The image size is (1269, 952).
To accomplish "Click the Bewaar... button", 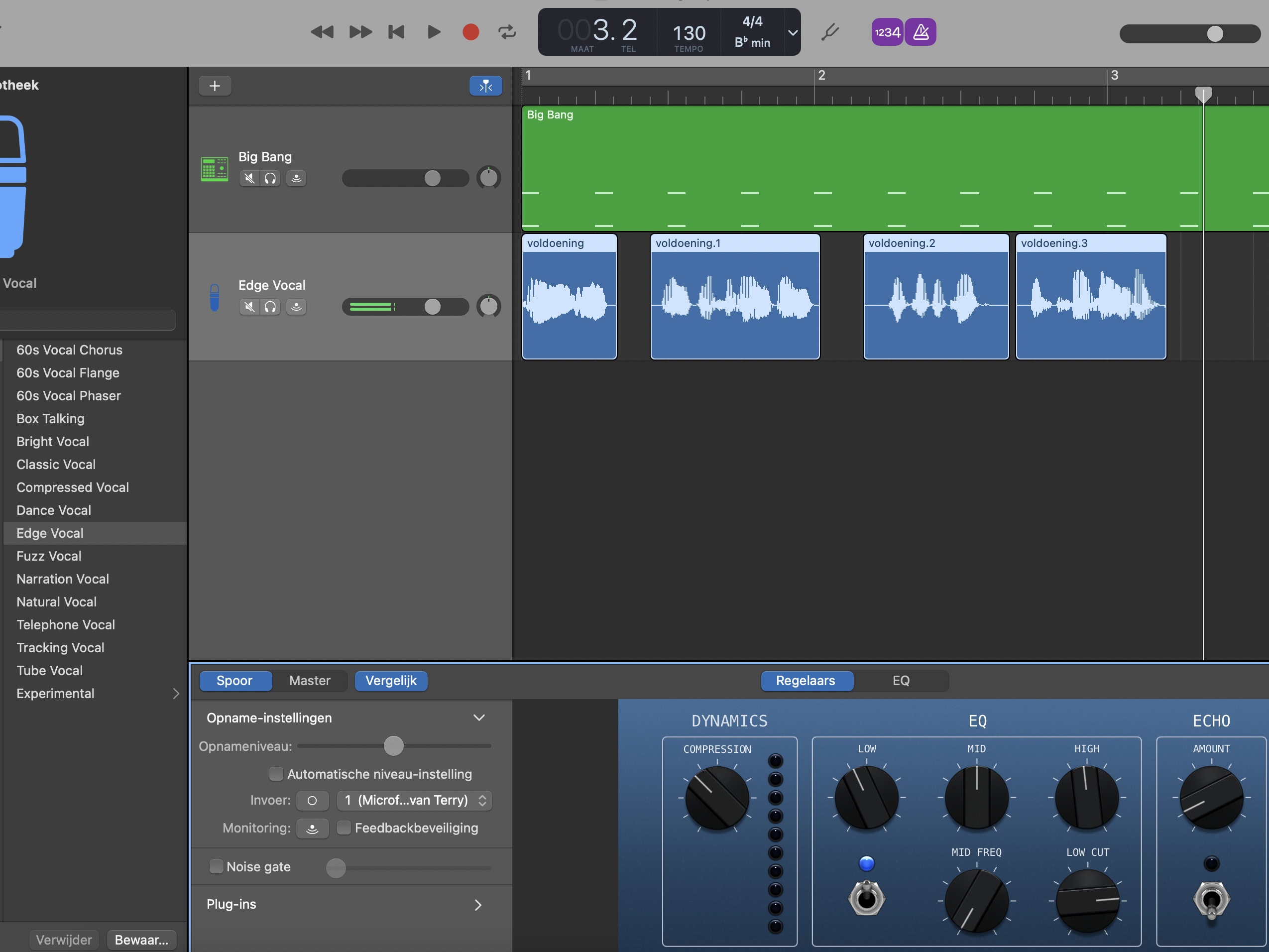I will 141,940.
